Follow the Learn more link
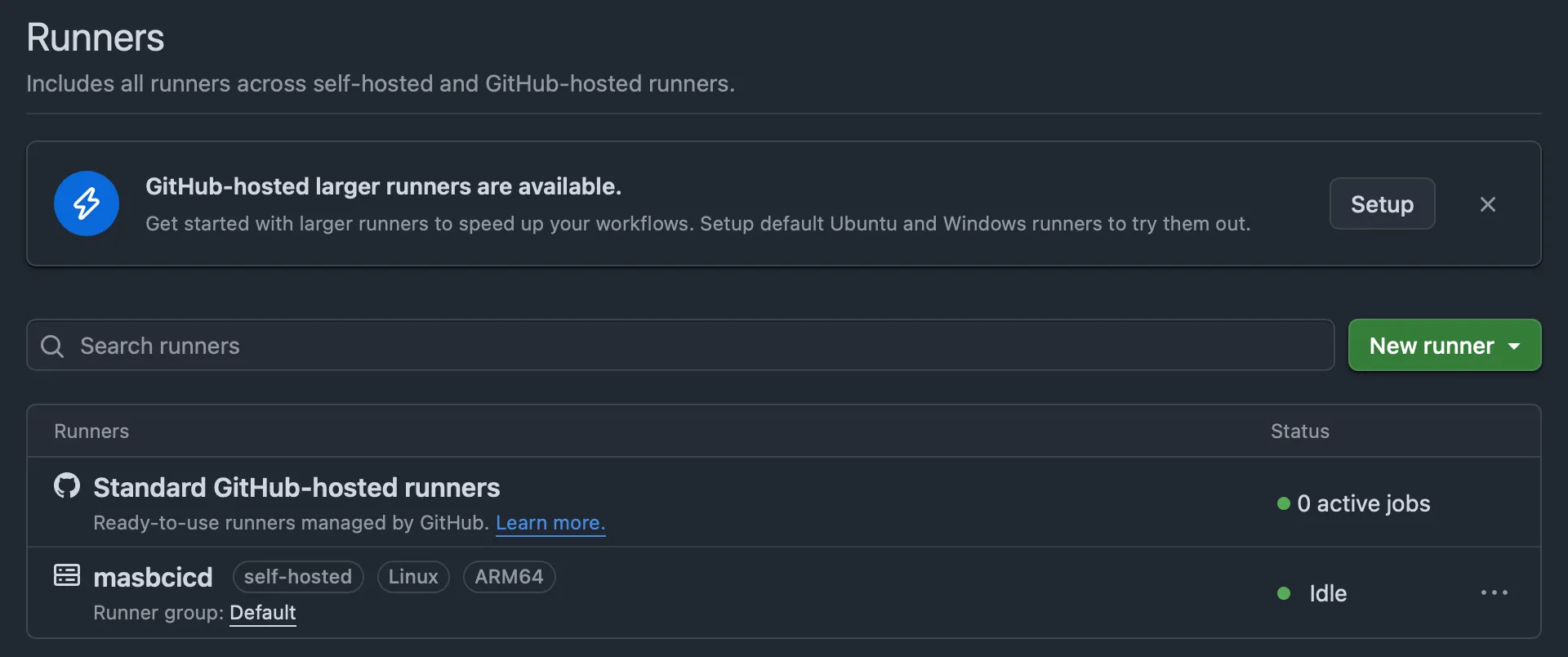The height and width of the screenshot is (657, 1568). pyautogui.click(x=550, y=523)
